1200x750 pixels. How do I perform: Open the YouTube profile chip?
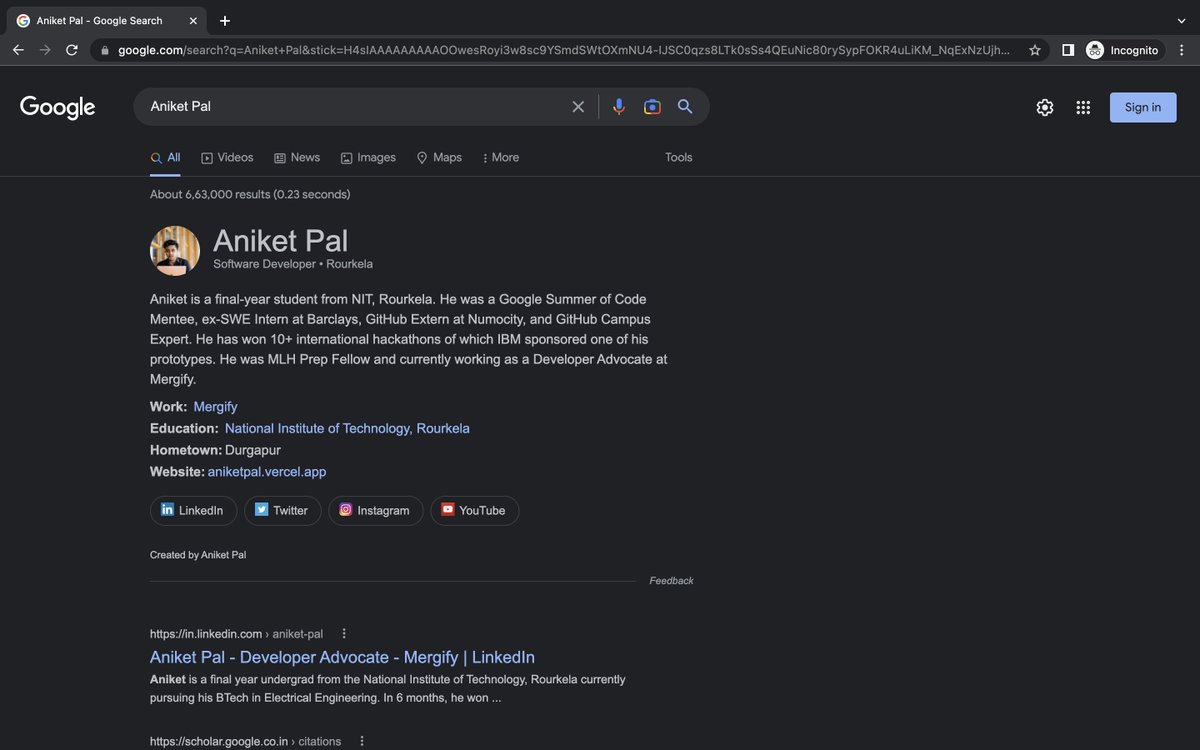474,510
